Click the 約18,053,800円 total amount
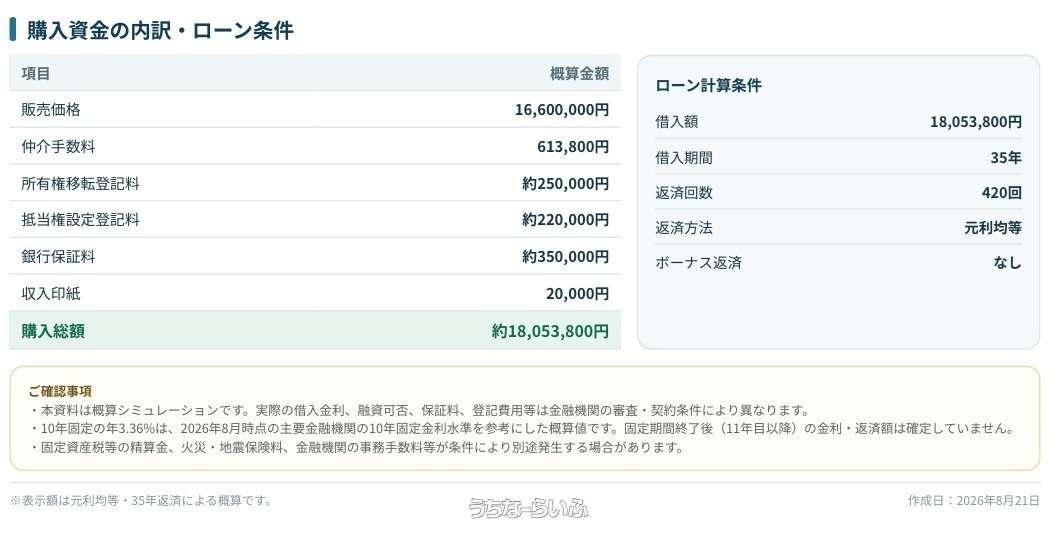This screenshot has width=1057, height=543. click(x=550, y=331)
